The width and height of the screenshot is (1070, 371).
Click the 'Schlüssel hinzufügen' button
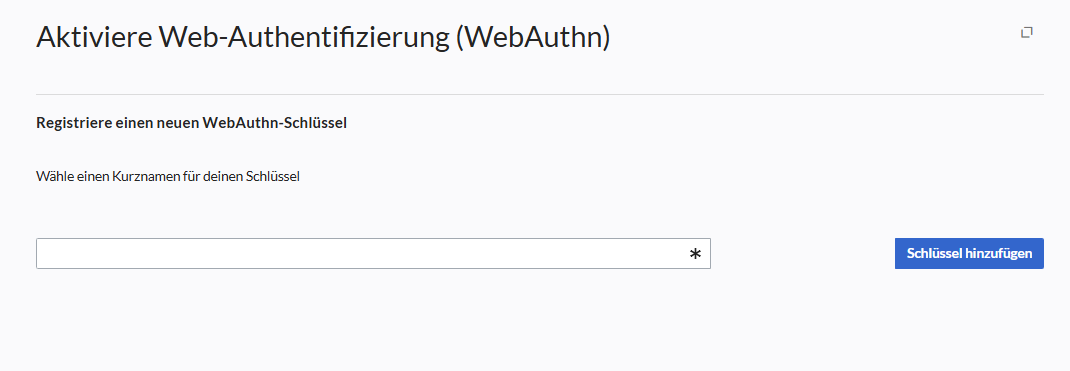coord(969,253)
